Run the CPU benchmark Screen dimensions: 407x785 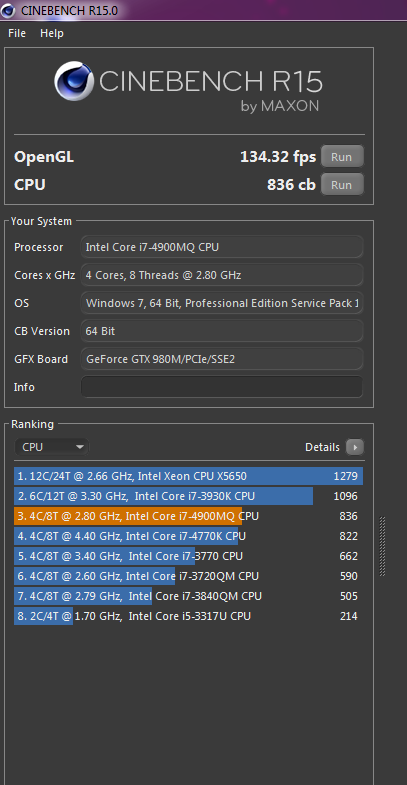pyautogui.click(x=341, y=185)
